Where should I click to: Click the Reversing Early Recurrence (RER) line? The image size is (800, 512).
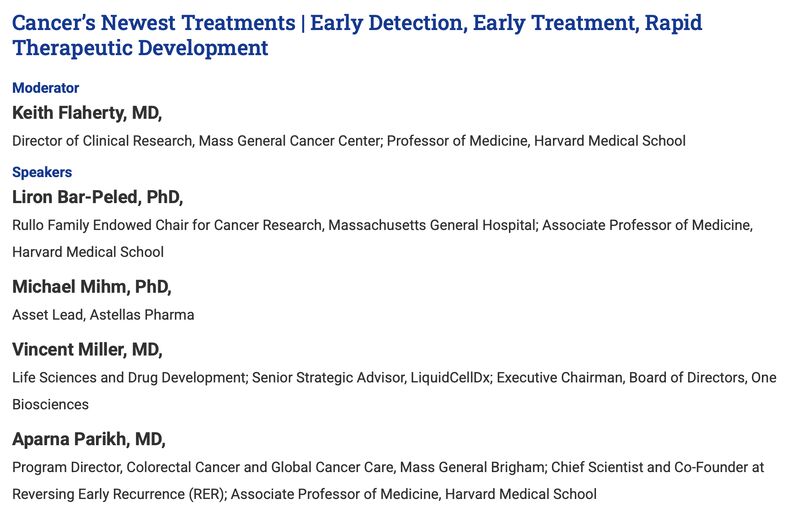pyautogui.click(x=305, y=494)
